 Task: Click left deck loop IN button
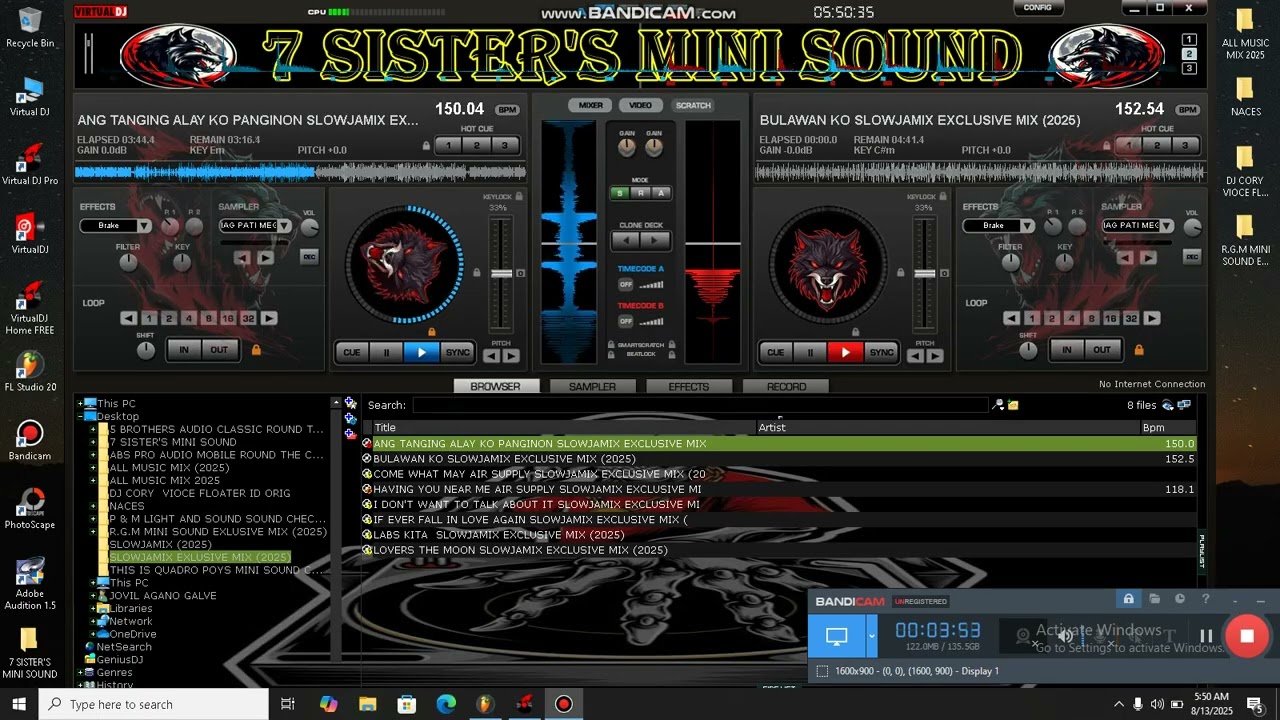pos(183,349)
